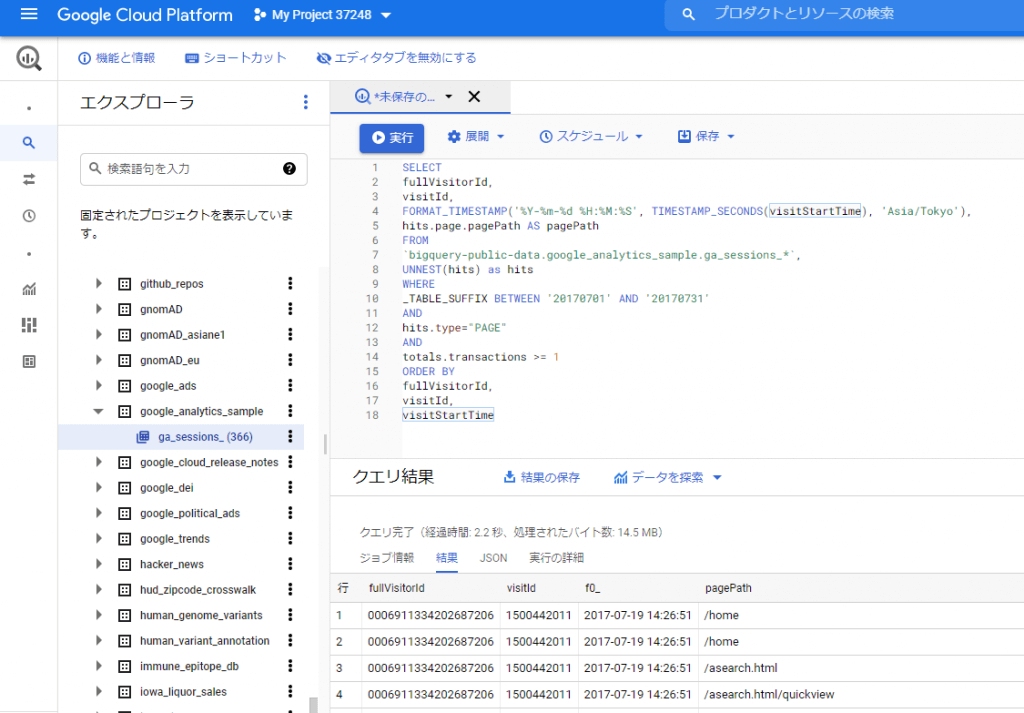1024x713 pixels.
Task: Open actions menu for google_trends
Action: tap(290, 538)
